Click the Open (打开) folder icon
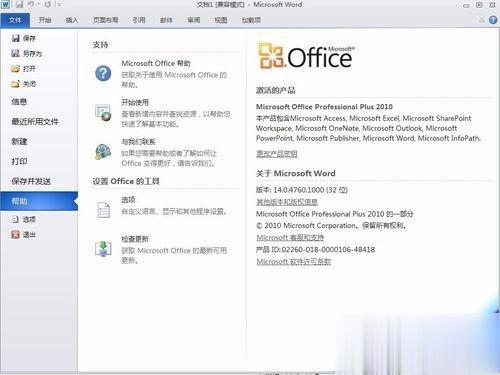 tap(15, 69)
